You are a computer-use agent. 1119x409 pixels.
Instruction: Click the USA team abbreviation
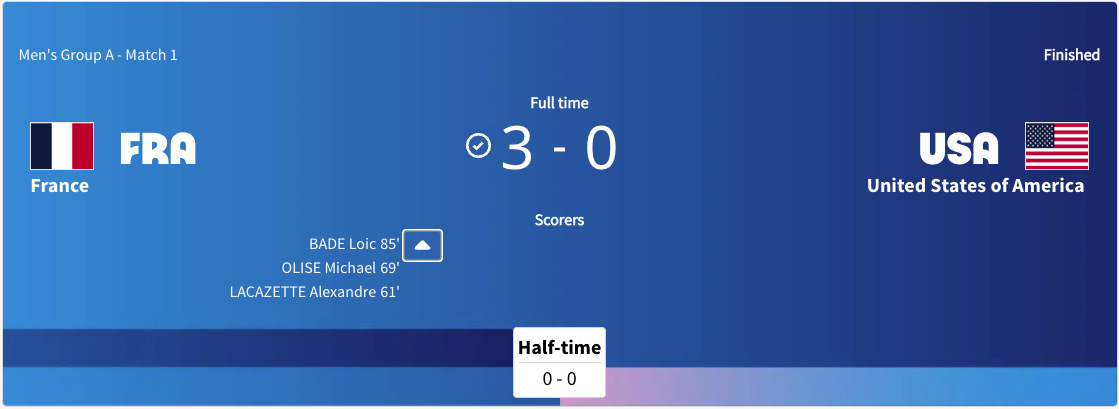(x=959, y=148)
